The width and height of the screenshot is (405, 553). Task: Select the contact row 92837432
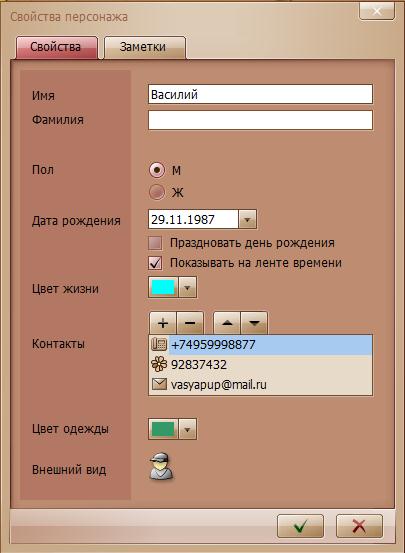tap(260, 364)
